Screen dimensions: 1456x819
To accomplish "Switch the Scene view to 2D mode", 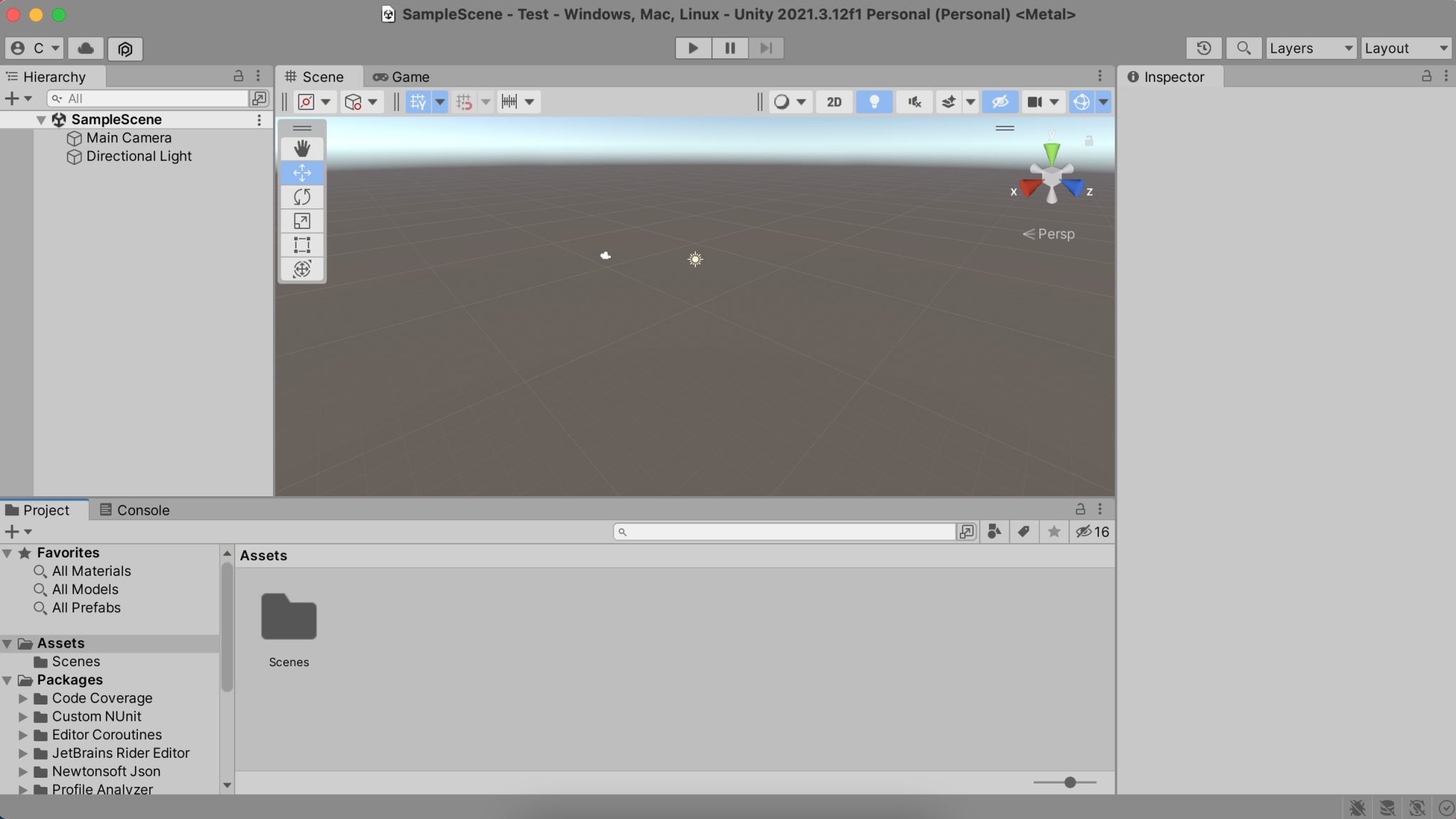I will pyautogui.click(x=833, y=102).
